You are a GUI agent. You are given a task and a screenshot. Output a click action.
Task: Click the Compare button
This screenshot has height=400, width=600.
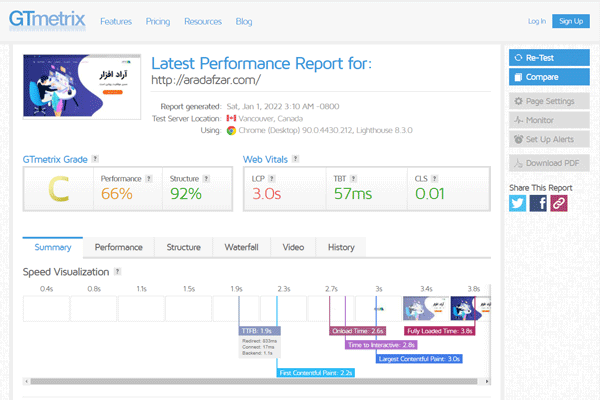point(548,76)
